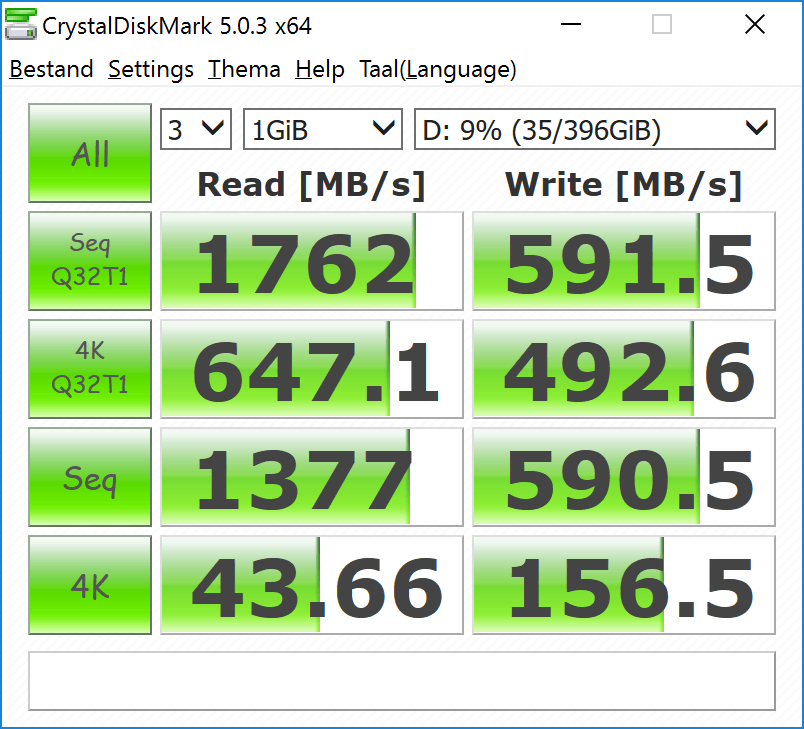
Task: Open the Taal(Language) menu
Action: (x=437, y=69)
